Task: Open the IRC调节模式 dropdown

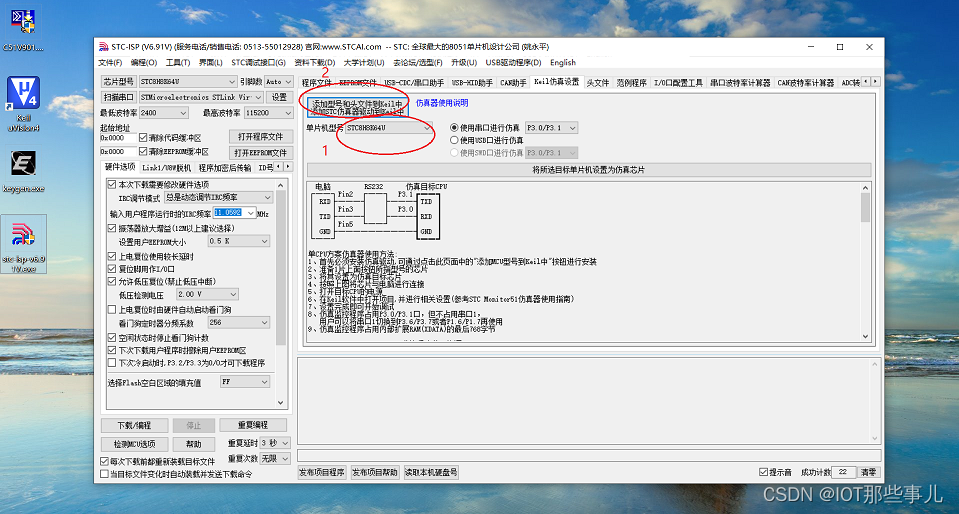Action: (x=218, y=198)
